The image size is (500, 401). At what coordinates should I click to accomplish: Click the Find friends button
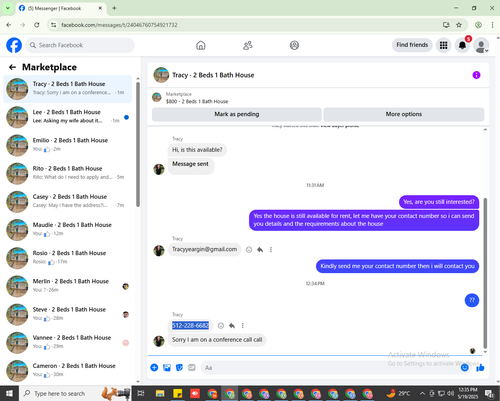(412, 45)
